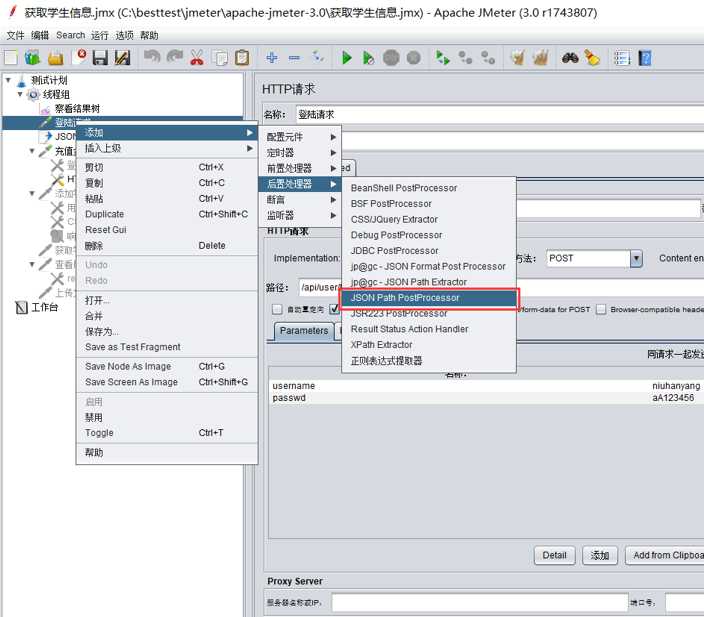Screen dimensions: 704x617
Task: Toggle the 自动重定向 checkbox
Action: click(x=277, y=309)
